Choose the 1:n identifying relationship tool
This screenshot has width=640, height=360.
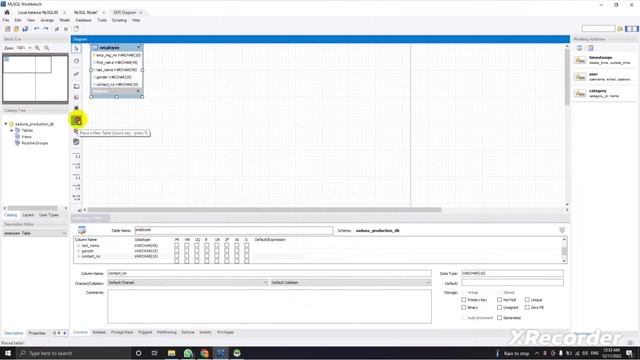pyautogui.click(x=76, y=187)
